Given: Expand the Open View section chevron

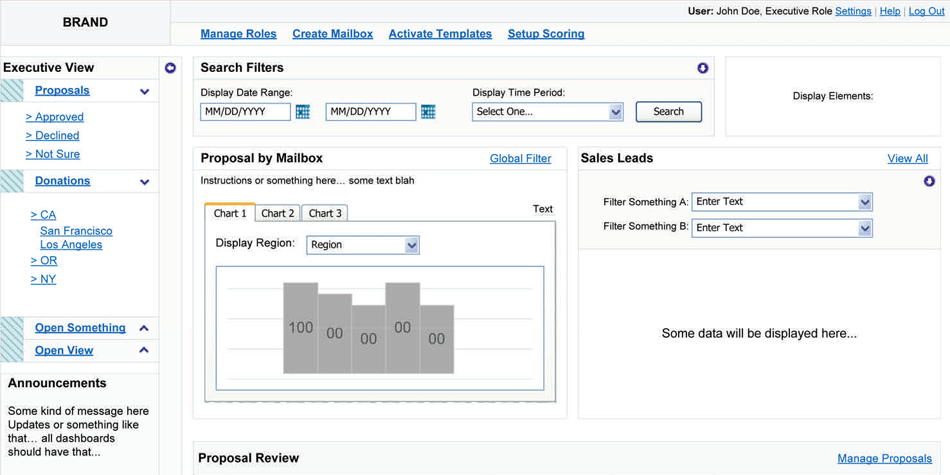Looking at the screenshot, I should (144, 351).
